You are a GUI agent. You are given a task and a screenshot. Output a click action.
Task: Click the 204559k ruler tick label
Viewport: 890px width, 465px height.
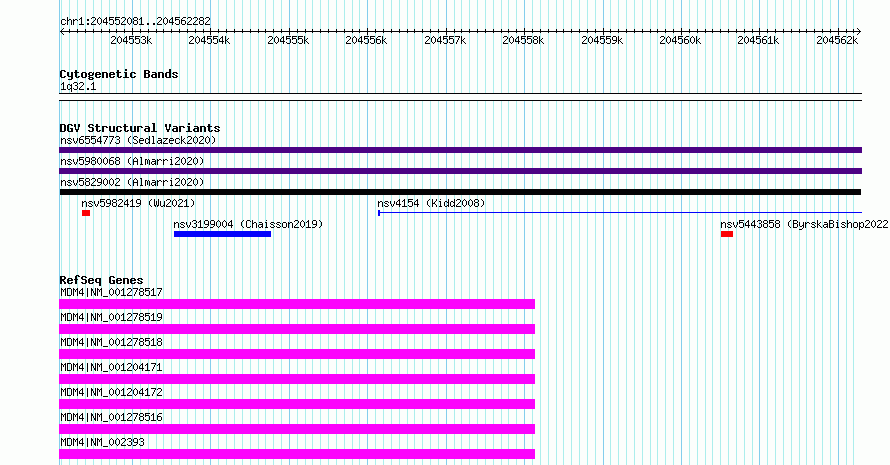click(602, 40)
